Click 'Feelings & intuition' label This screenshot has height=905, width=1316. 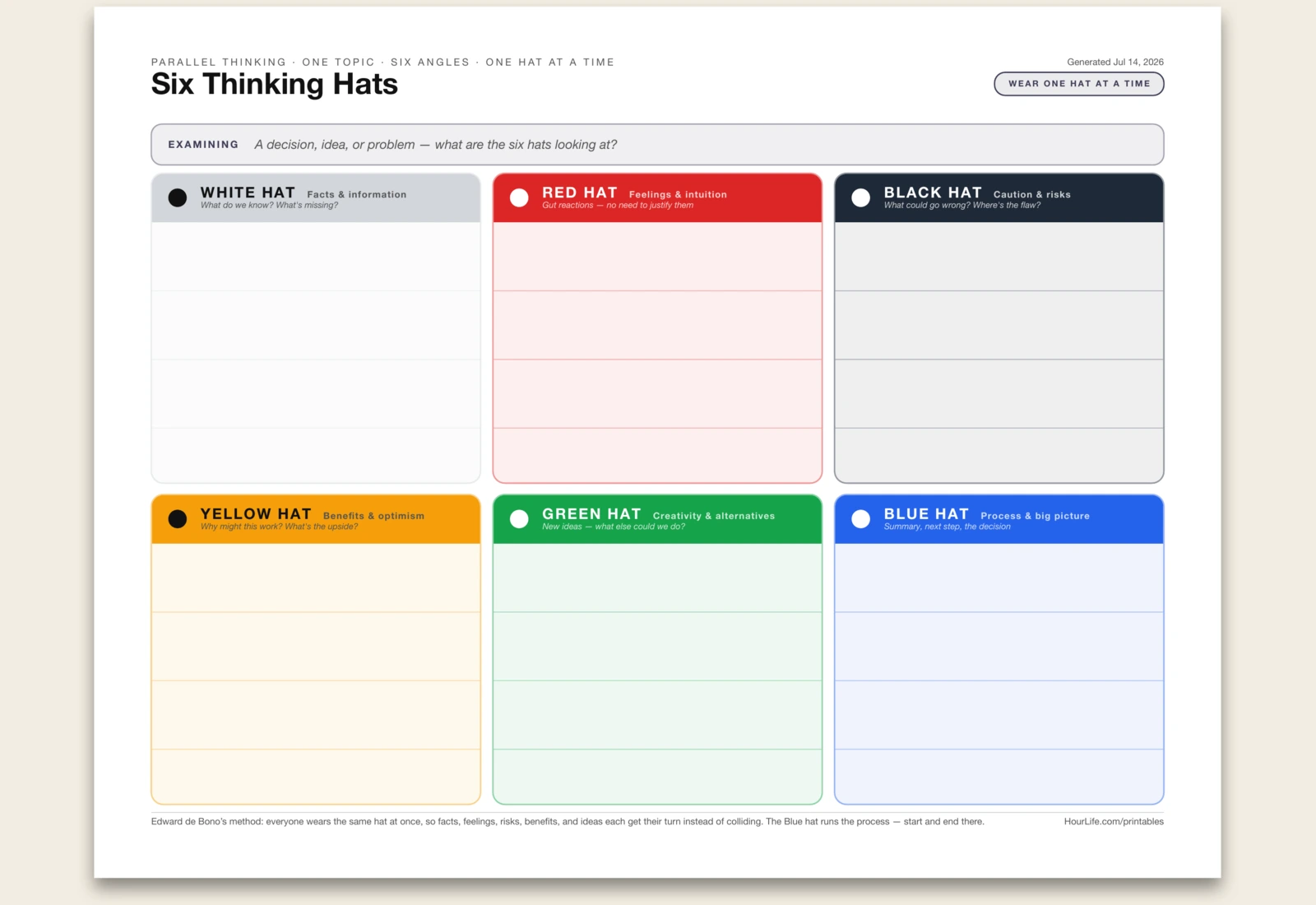tap(678, 195)
